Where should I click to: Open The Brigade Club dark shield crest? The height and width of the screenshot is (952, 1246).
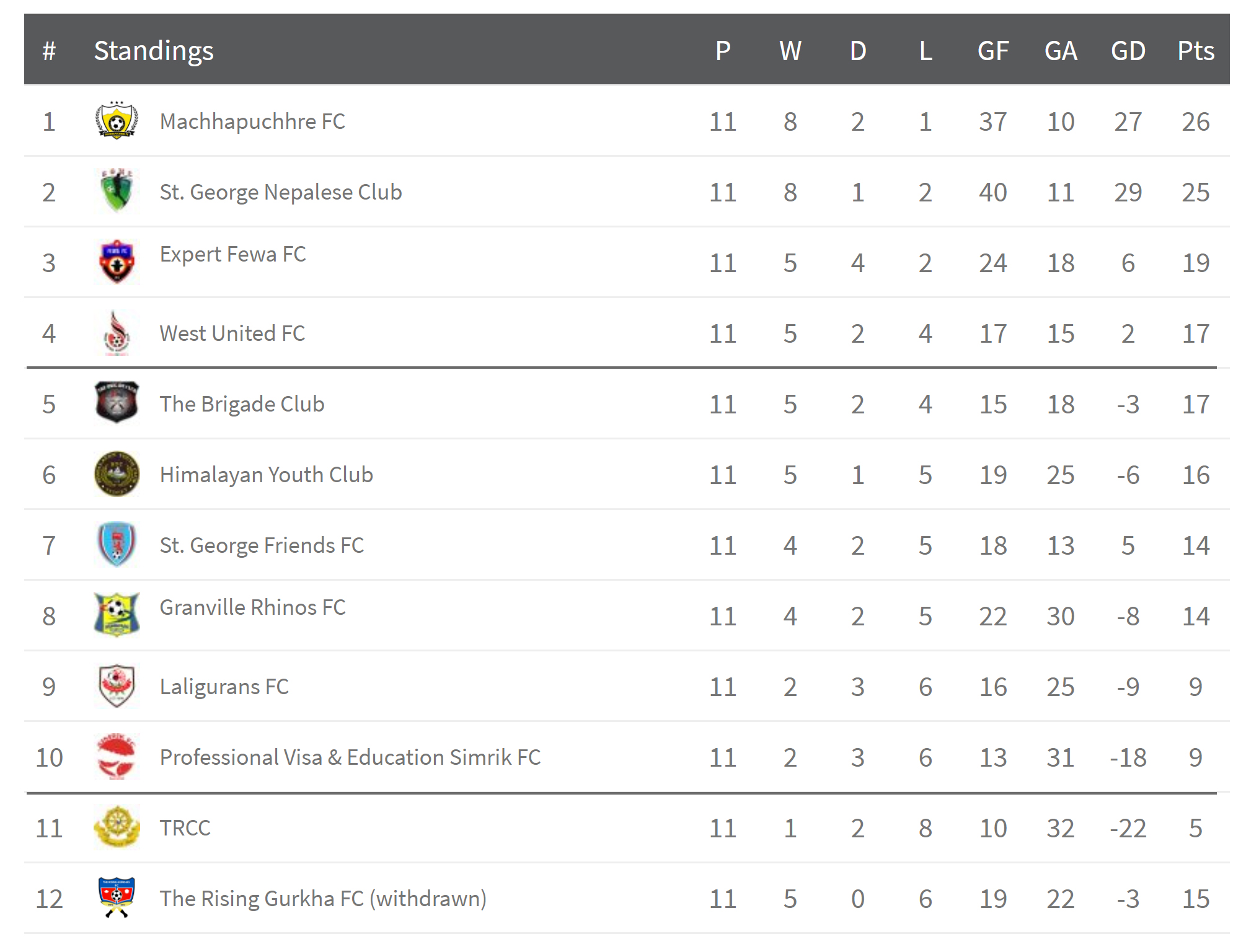click(x=117, y=403)
